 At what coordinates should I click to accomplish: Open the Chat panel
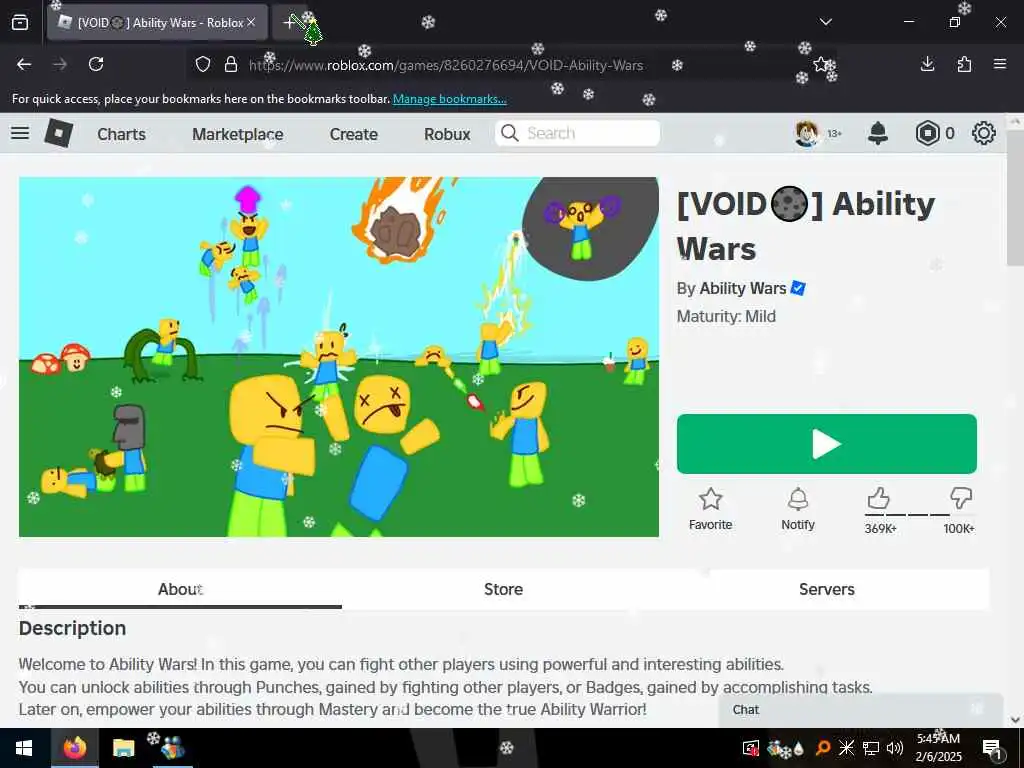[861, 710]
